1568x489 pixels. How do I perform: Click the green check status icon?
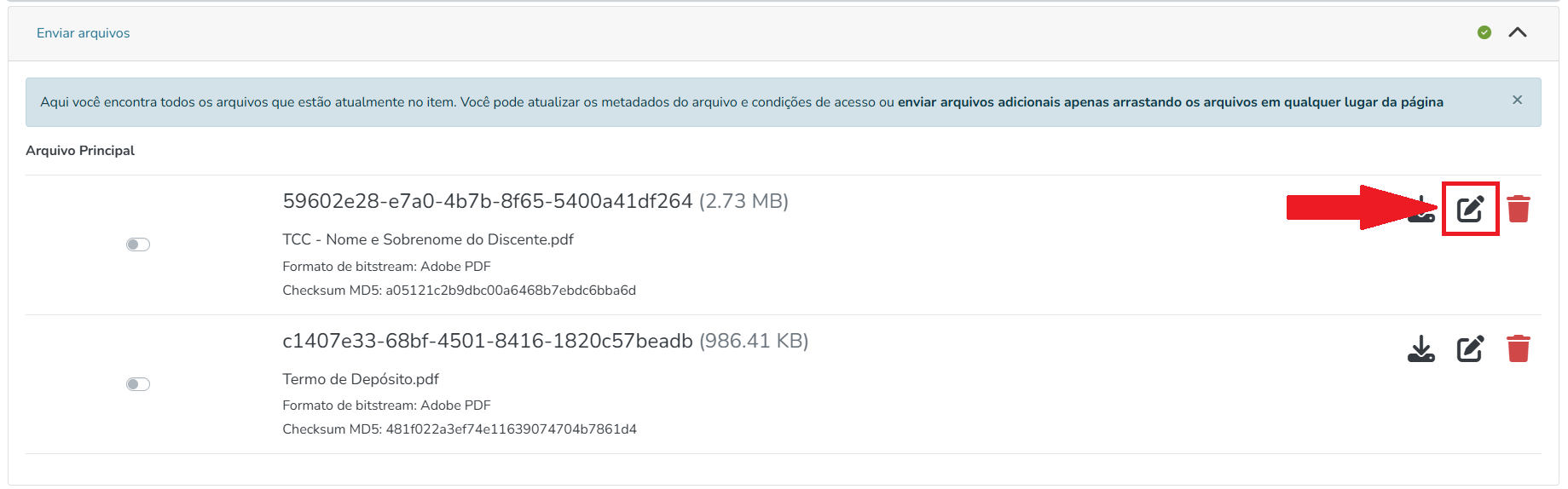pyautogui.click(x=1484, y=32)
